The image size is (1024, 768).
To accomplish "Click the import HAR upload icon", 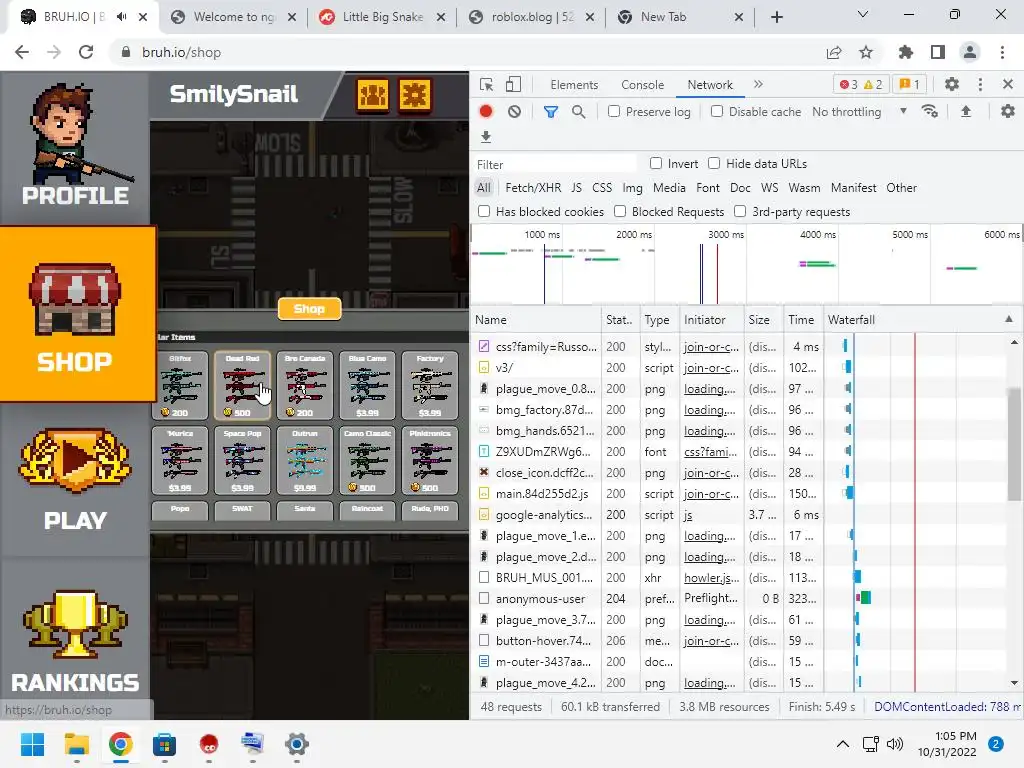I will [x=966, y=112].
